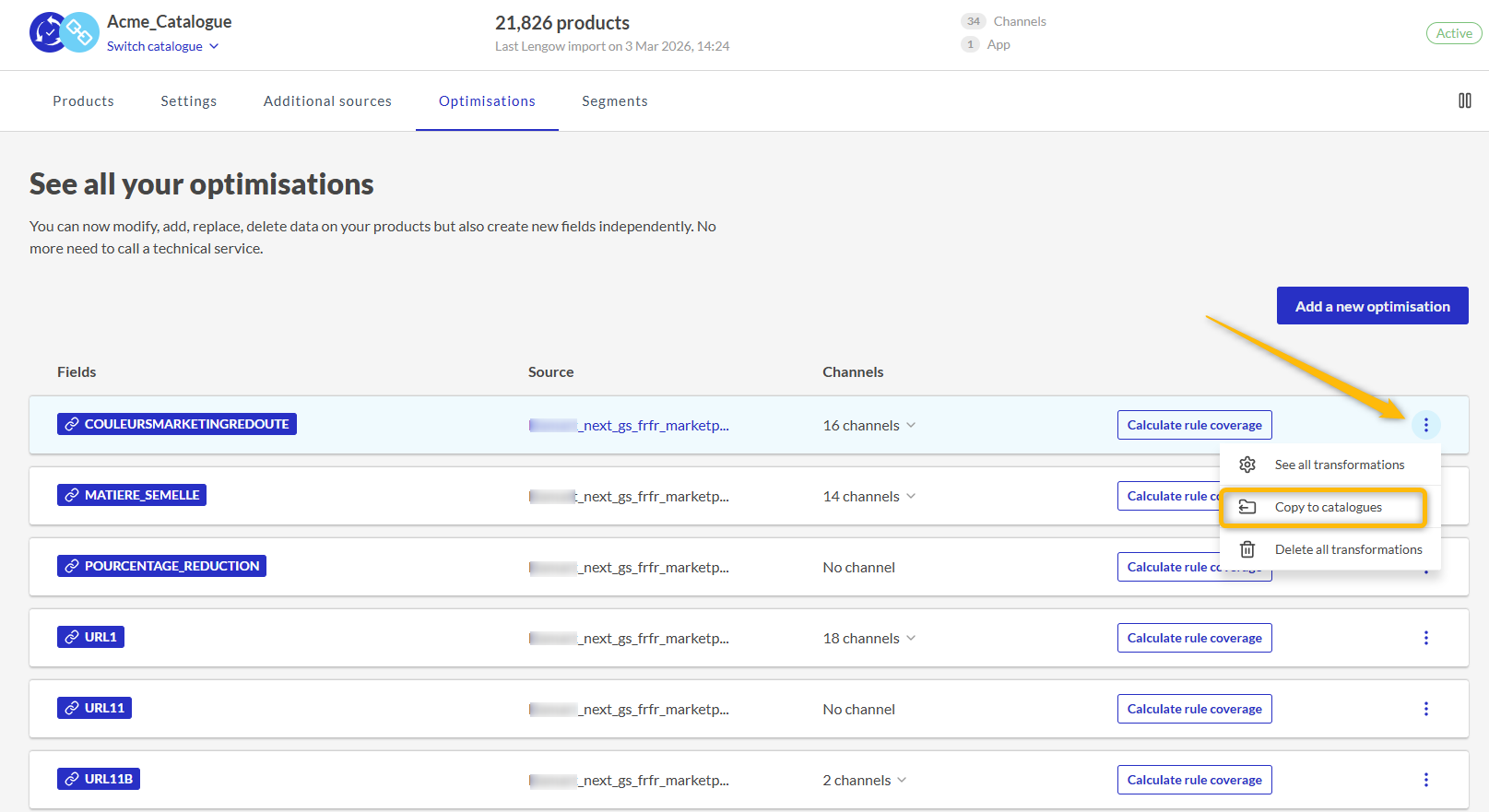Click the Add a new optimisation button
This screenshot has height=812, width=1489.
pos(1372,306)
